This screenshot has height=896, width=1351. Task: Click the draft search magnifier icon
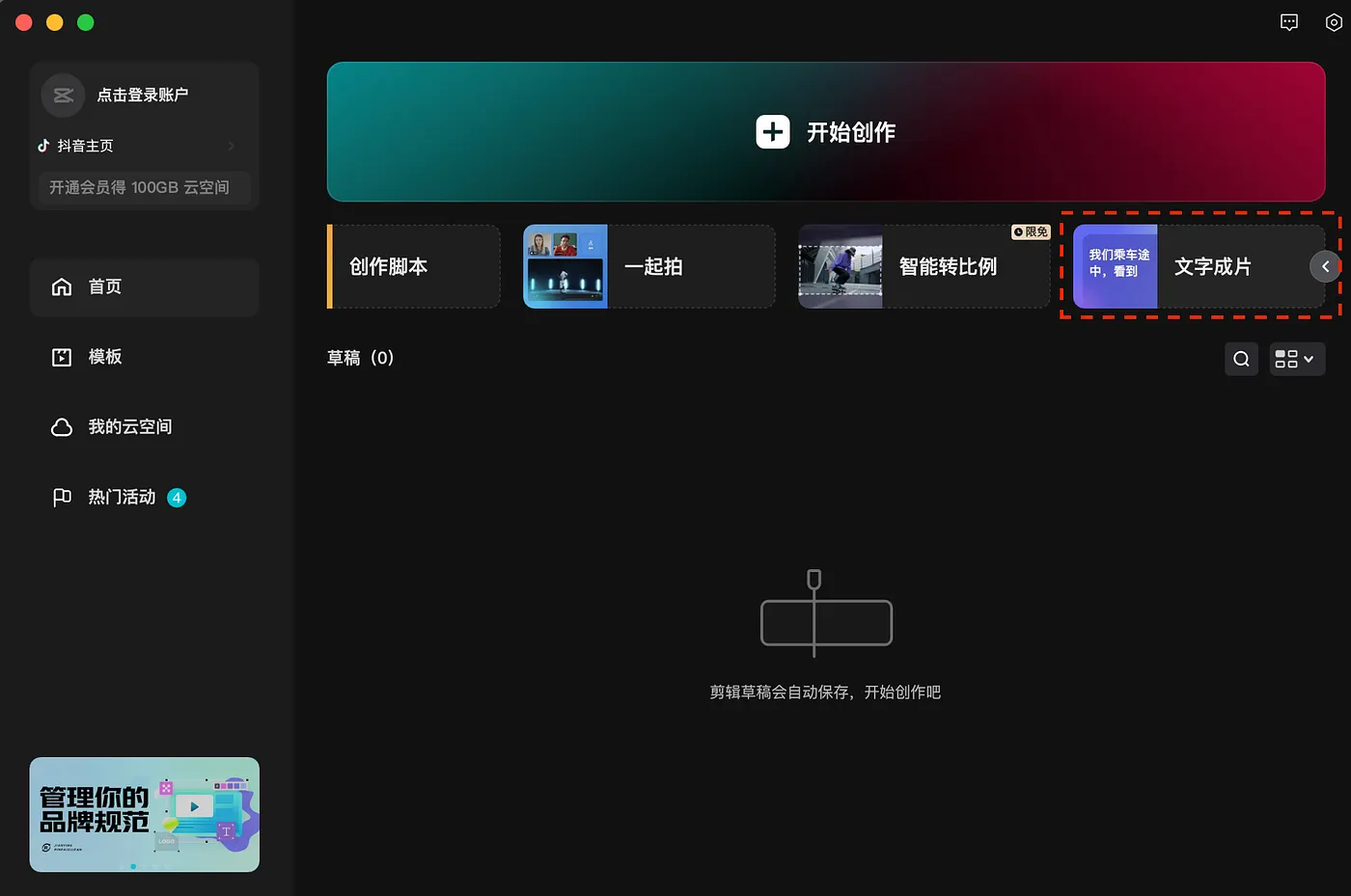(1242, 359)
